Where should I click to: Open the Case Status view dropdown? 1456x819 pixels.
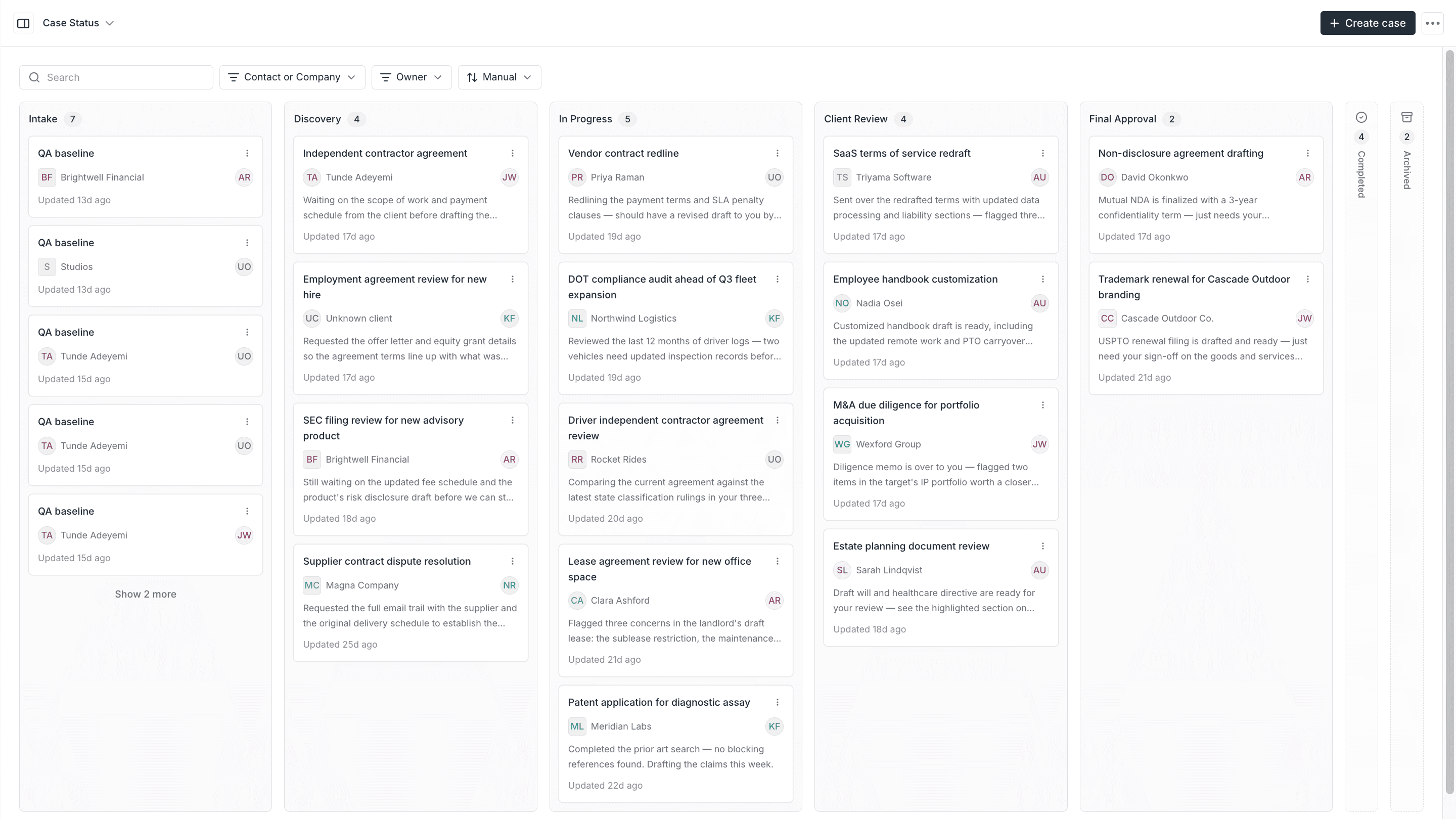click(x=78, y=23)
